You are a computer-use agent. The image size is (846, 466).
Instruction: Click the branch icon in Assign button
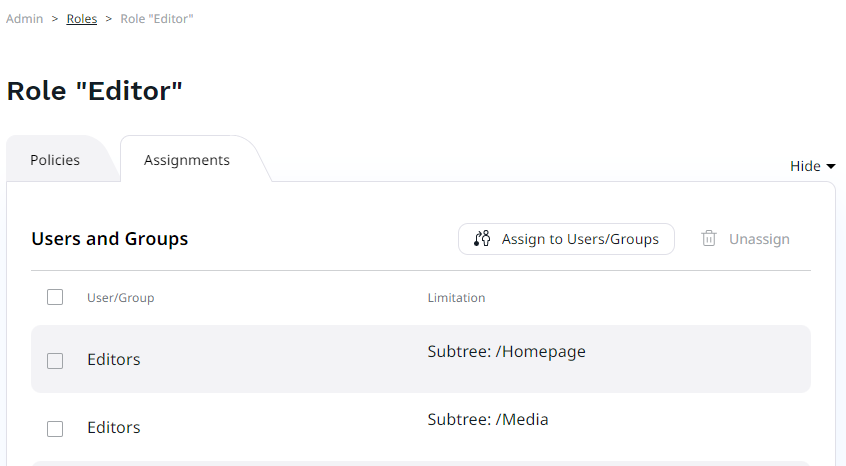coord(482,239)
